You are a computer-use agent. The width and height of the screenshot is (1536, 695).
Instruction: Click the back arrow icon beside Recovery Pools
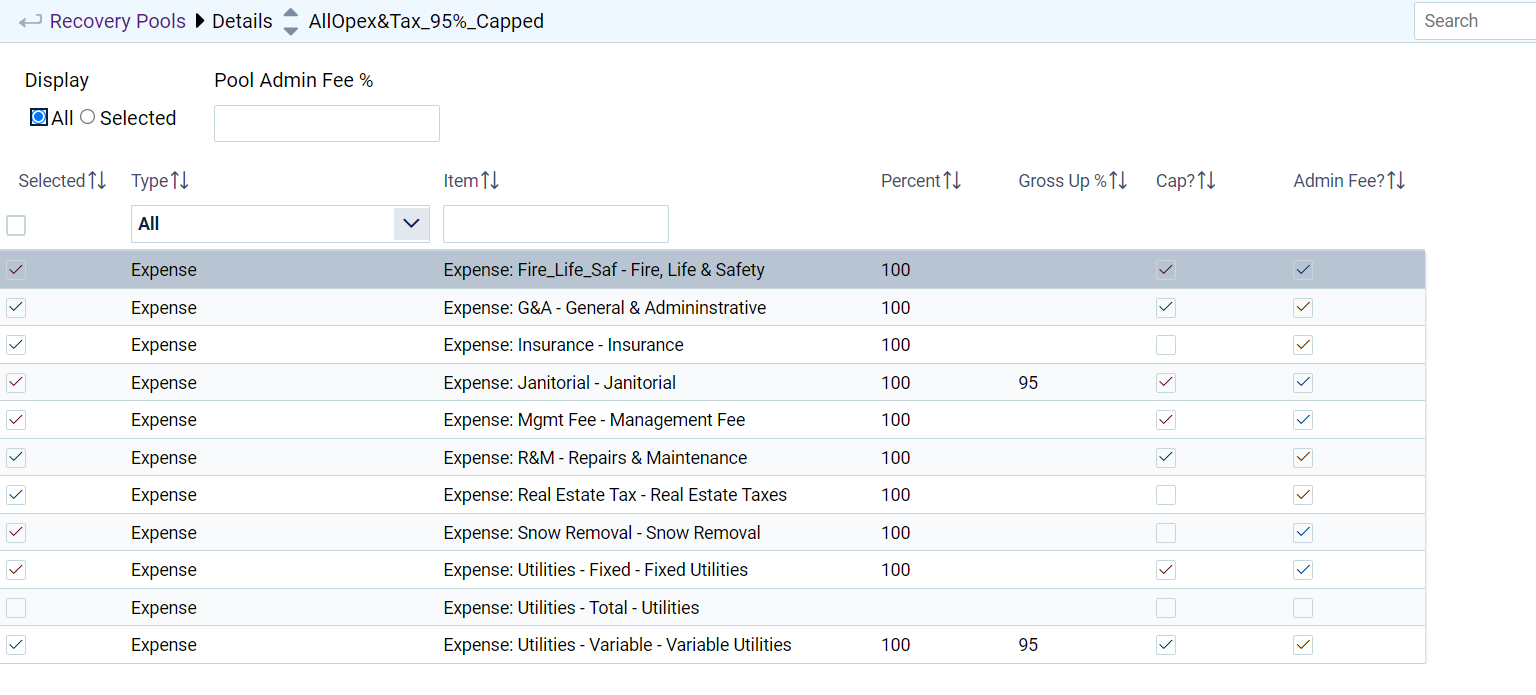[x=30, y=21]
